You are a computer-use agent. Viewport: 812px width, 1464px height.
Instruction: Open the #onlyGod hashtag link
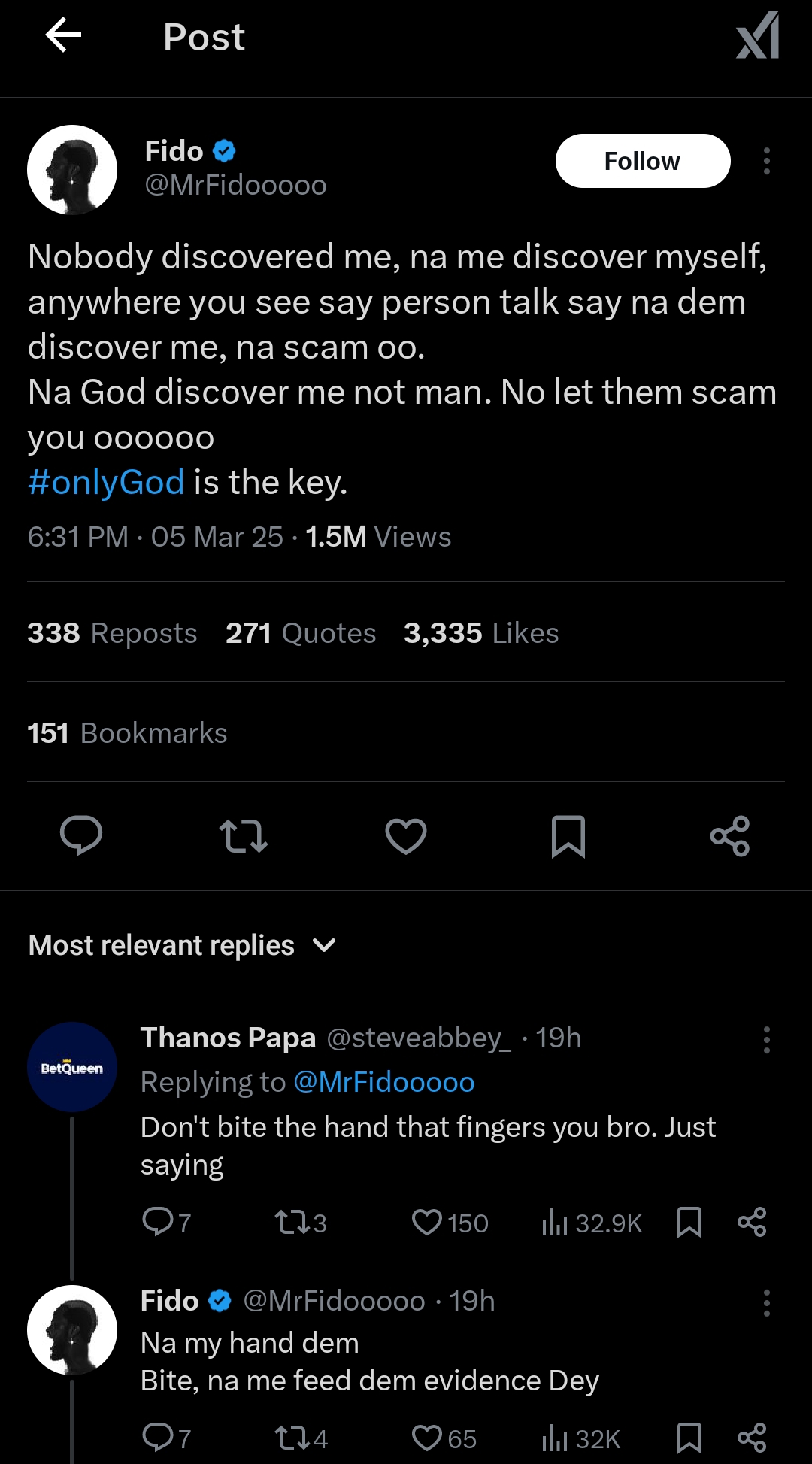[106, 482]
